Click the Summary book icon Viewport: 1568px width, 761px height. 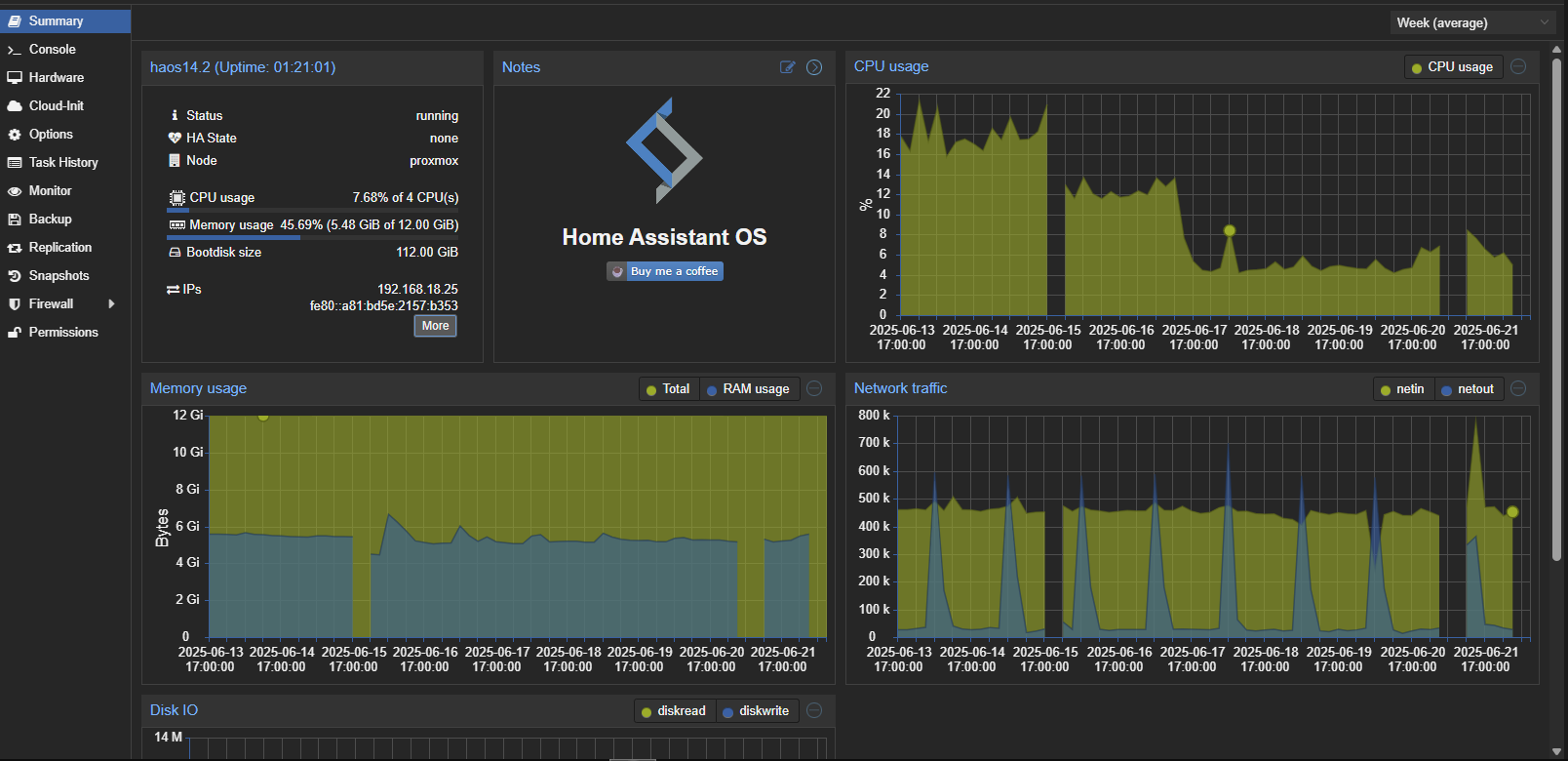click(x=15, y=20)
